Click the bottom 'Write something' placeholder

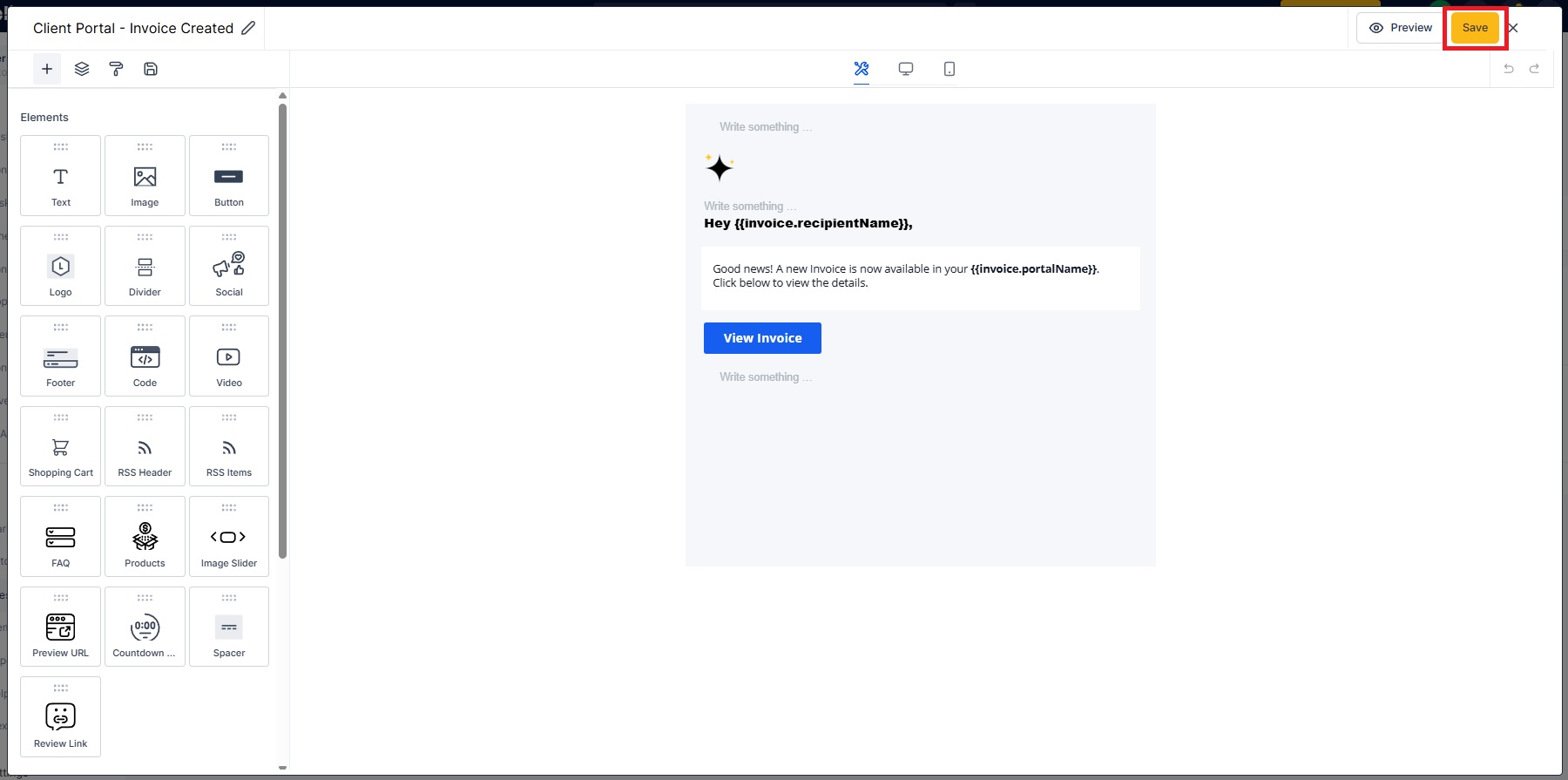click(766, 377)
